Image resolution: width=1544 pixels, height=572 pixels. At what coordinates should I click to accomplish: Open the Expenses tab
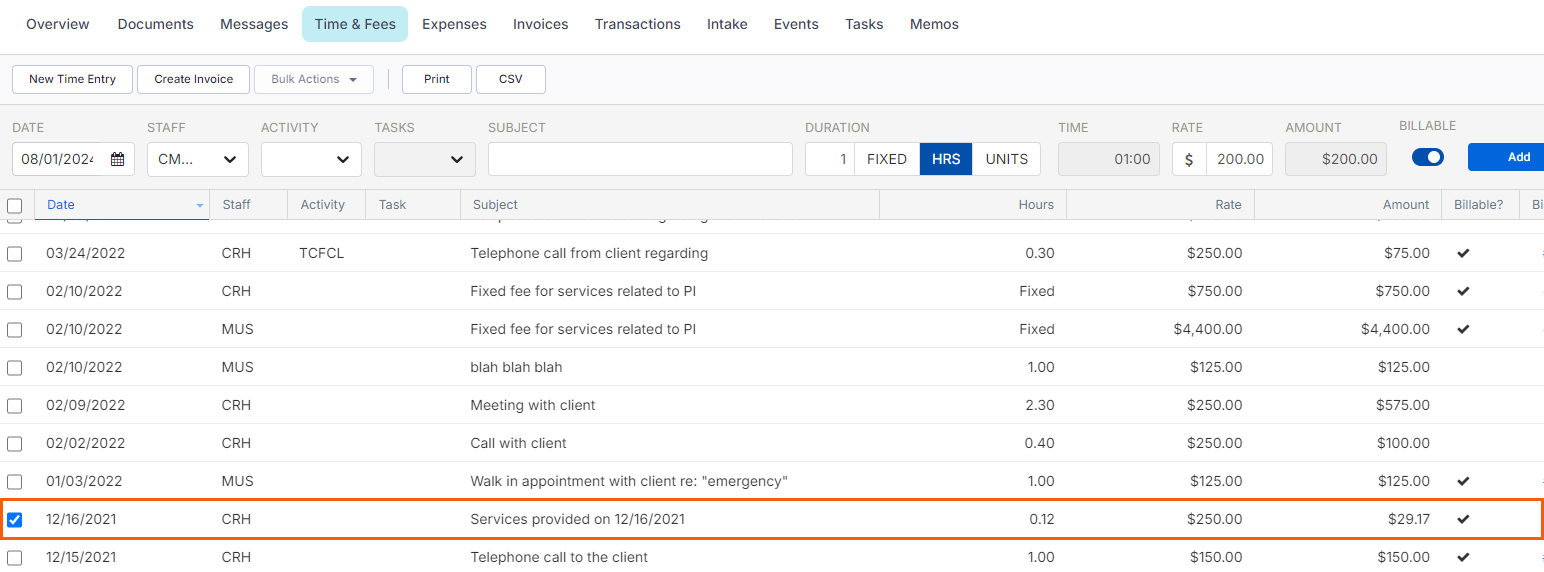[x=454, y=24]
